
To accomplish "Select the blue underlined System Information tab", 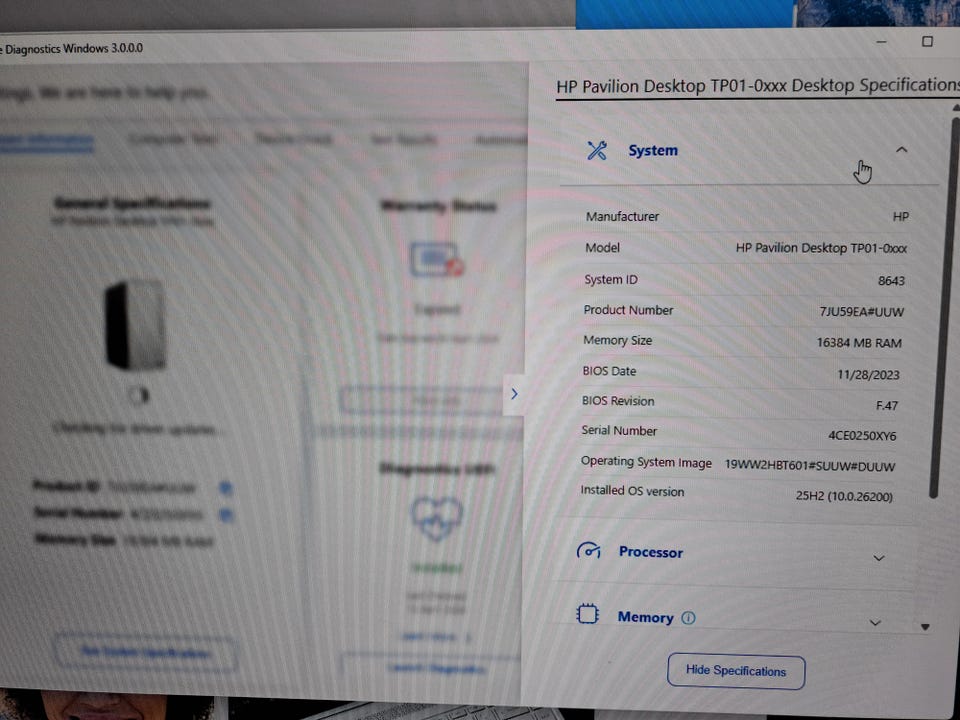I will coord(46,141).
